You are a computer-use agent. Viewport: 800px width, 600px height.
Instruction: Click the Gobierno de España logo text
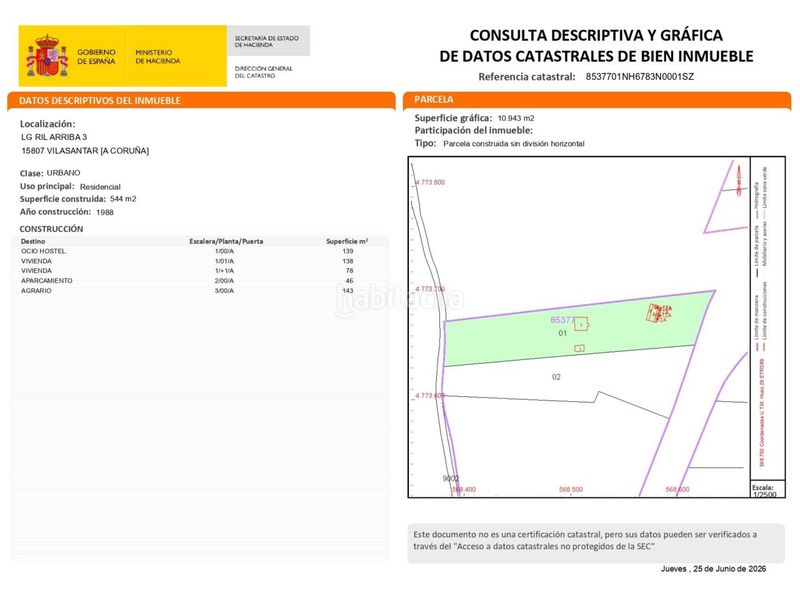coord(96,57)
